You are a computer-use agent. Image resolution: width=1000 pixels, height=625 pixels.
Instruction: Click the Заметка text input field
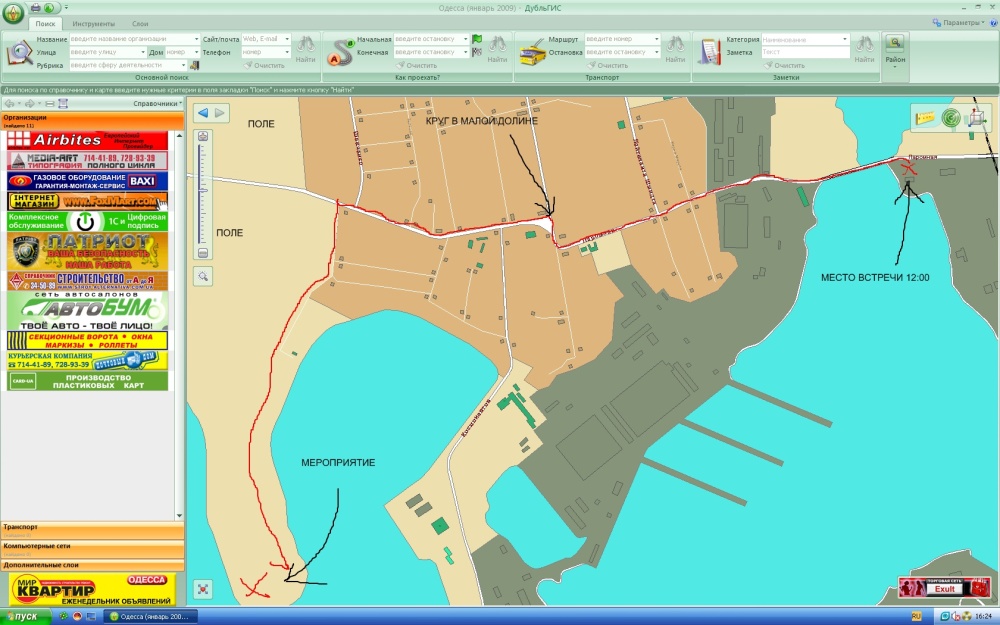coord(804,52)
